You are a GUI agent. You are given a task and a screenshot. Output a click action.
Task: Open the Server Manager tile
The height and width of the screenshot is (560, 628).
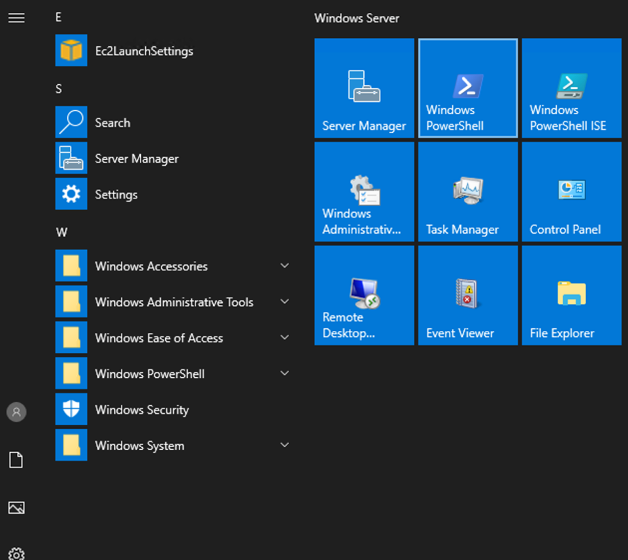[x=364, y=88]
